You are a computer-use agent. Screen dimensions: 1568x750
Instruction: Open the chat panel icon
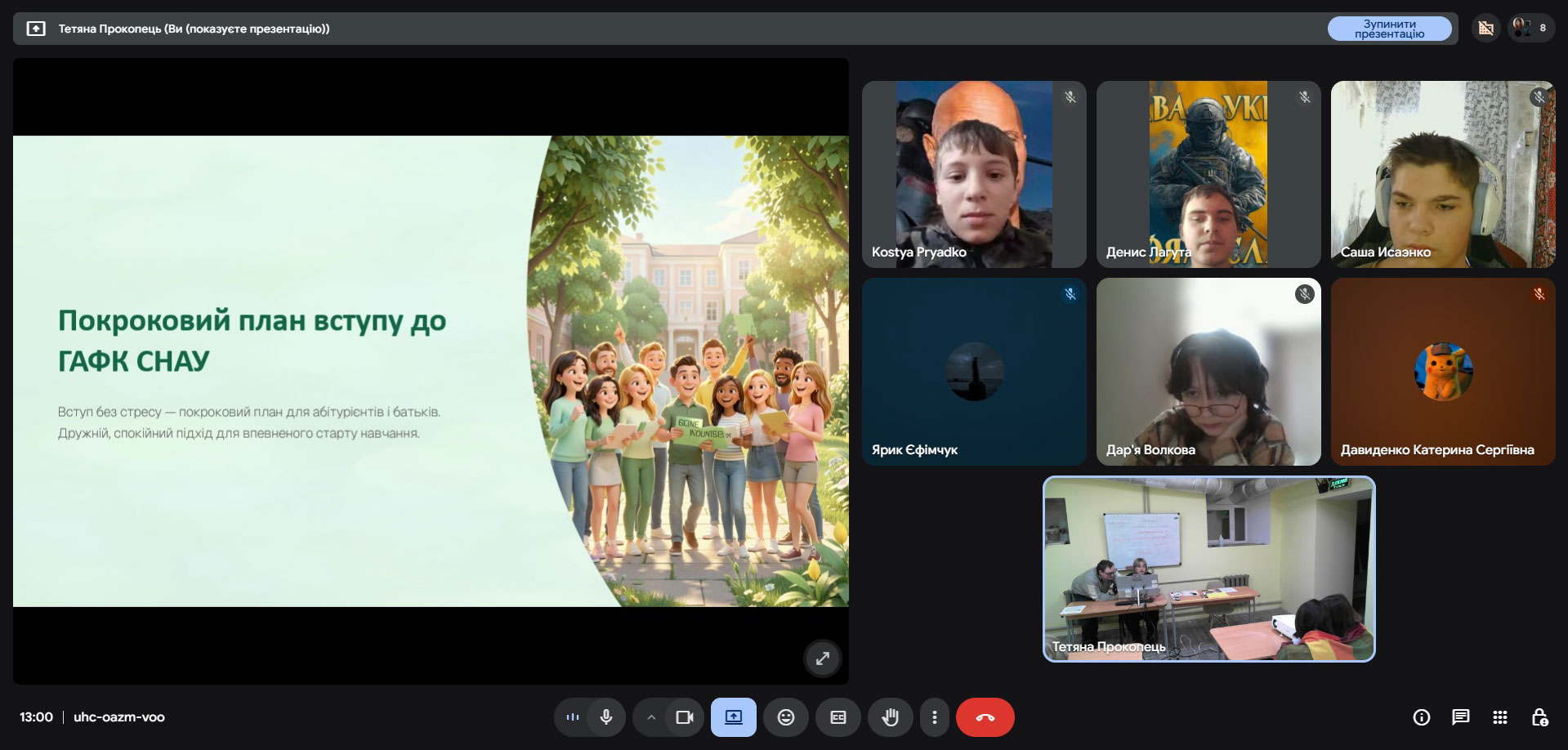(1460, 717)
